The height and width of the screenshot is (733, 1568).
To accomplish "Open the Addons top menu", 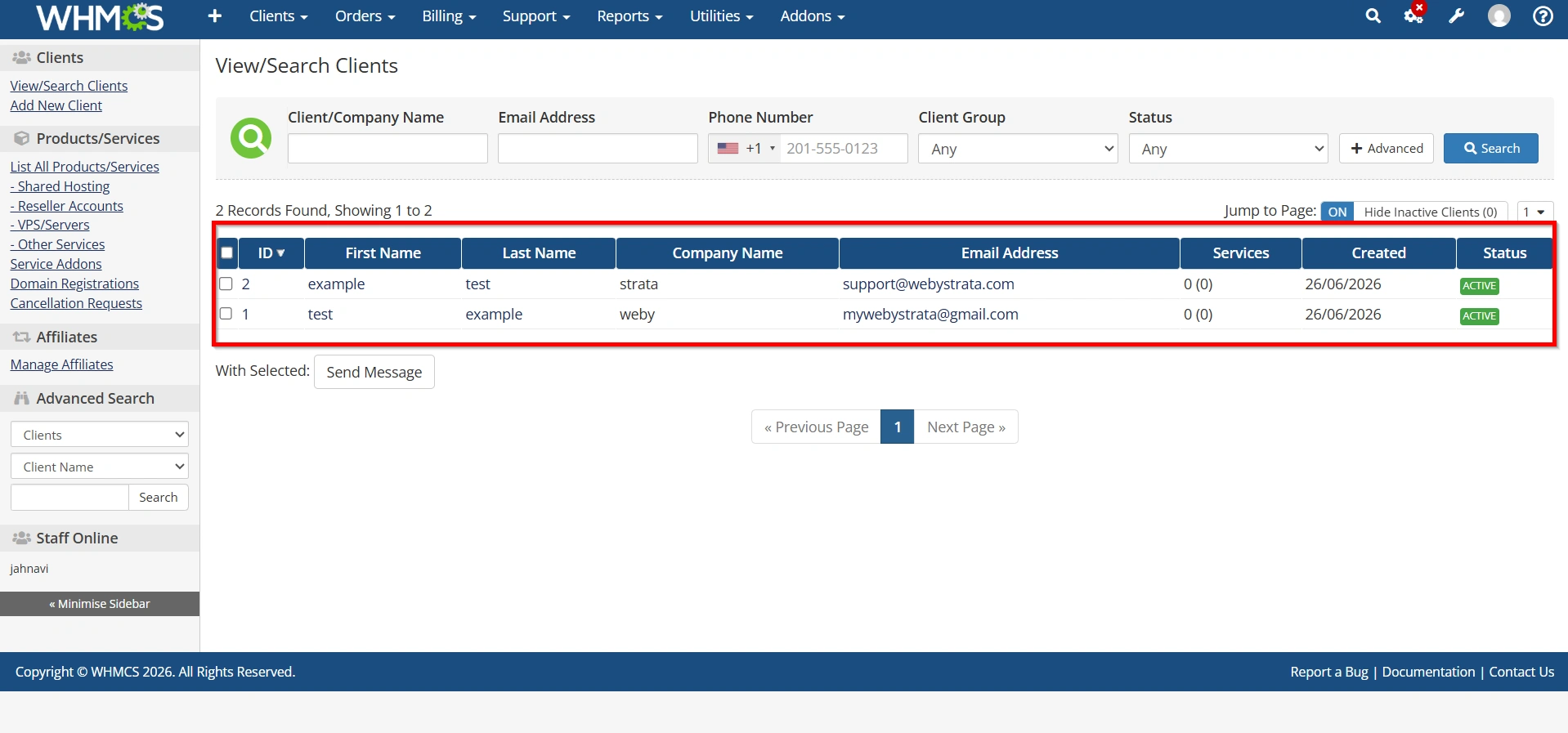I will point(812,16).
